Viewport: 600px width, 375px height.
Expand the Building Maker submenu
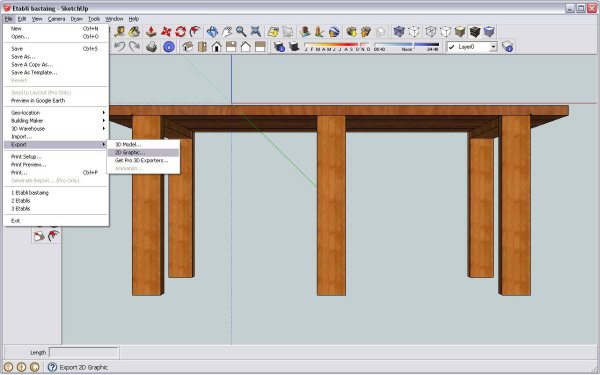coord(57,121)
